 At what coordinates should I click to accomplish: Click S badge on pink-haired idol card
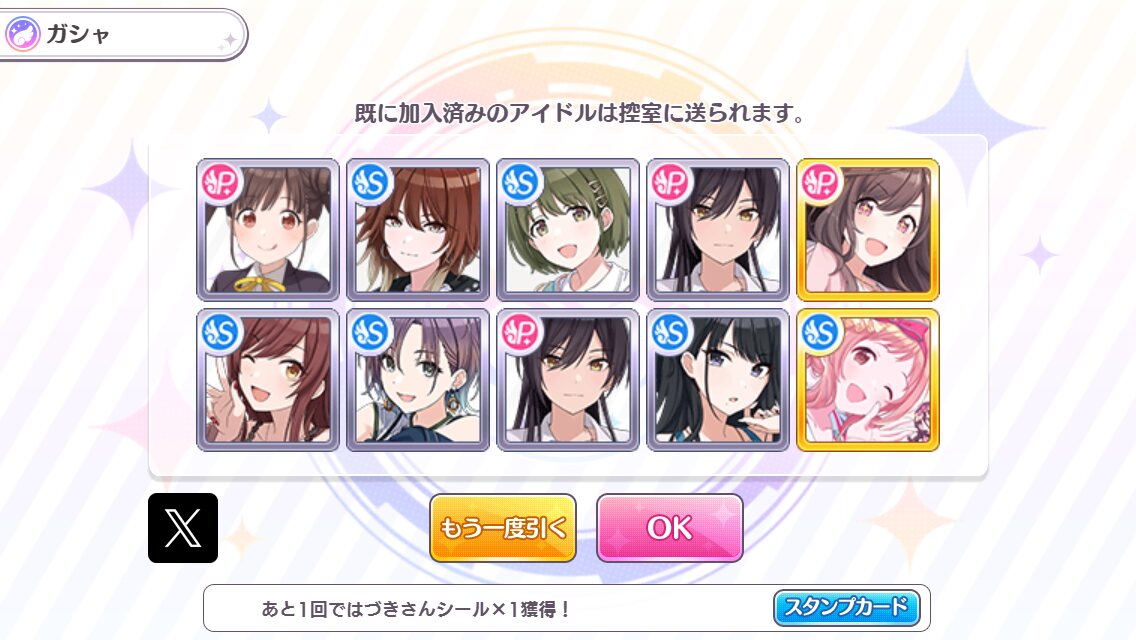[x=821, y=333]
